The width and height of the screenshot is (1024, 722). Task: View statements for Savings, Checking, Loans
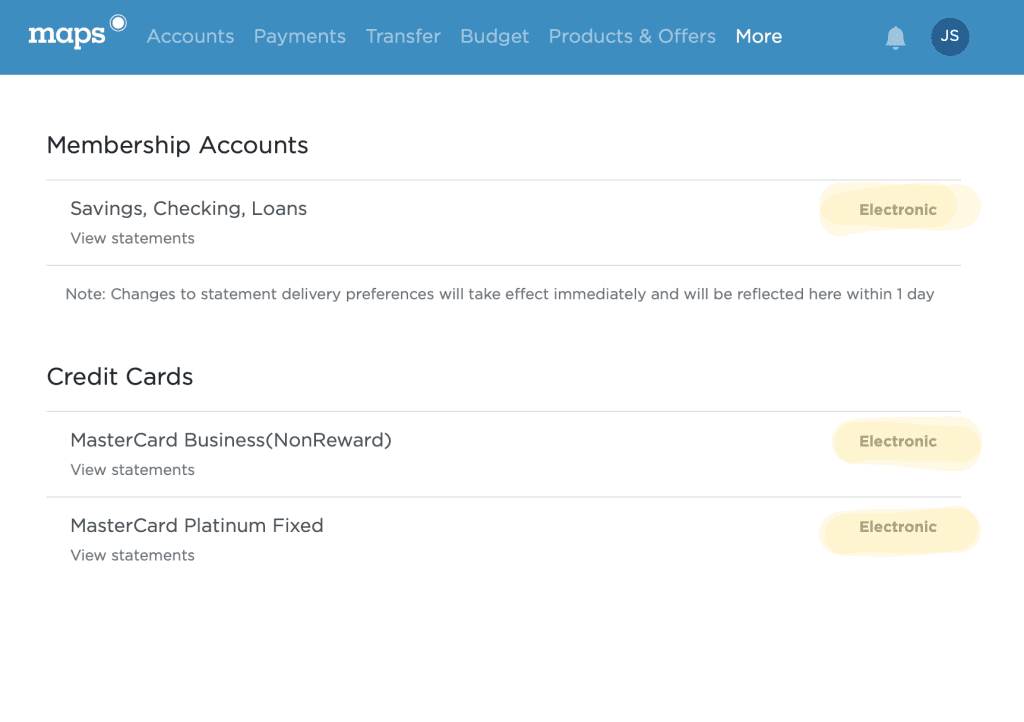pyautogui.click(x=132, y=239)
